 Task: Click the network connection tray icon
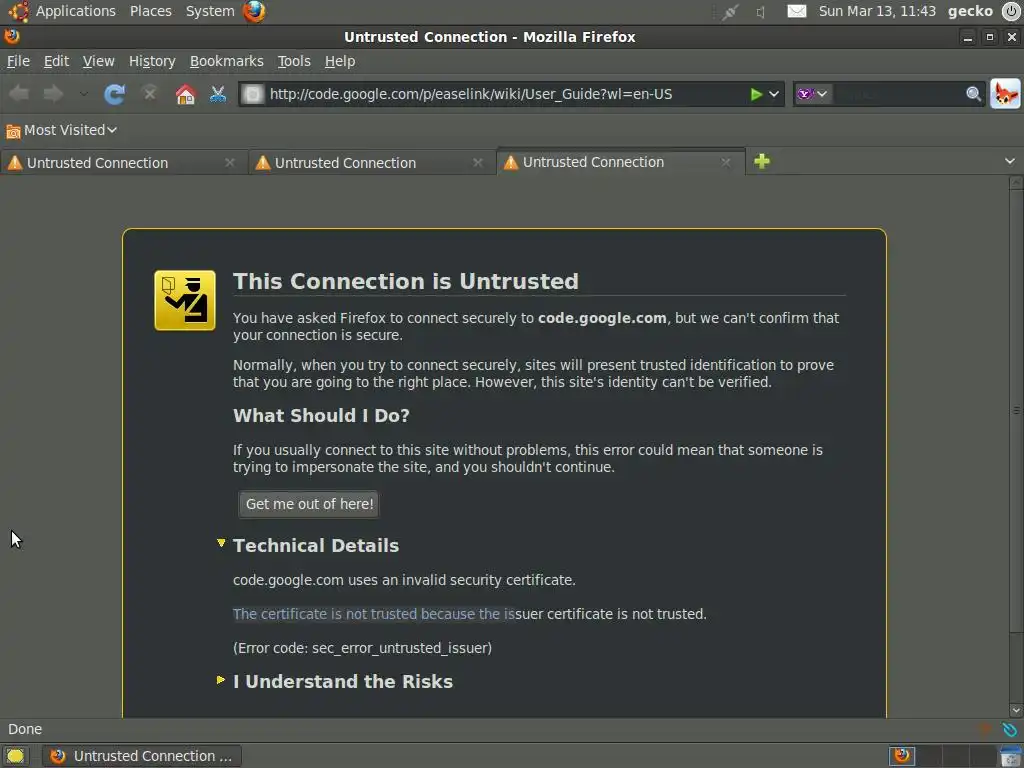point(729,12)
